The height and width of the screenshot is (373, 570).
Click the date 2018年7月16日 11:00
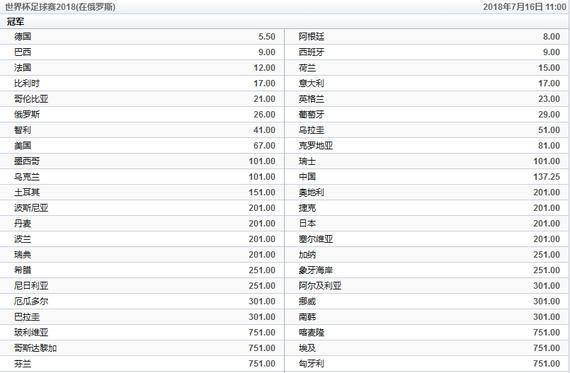pyautogui.click(x=524, y=7)
